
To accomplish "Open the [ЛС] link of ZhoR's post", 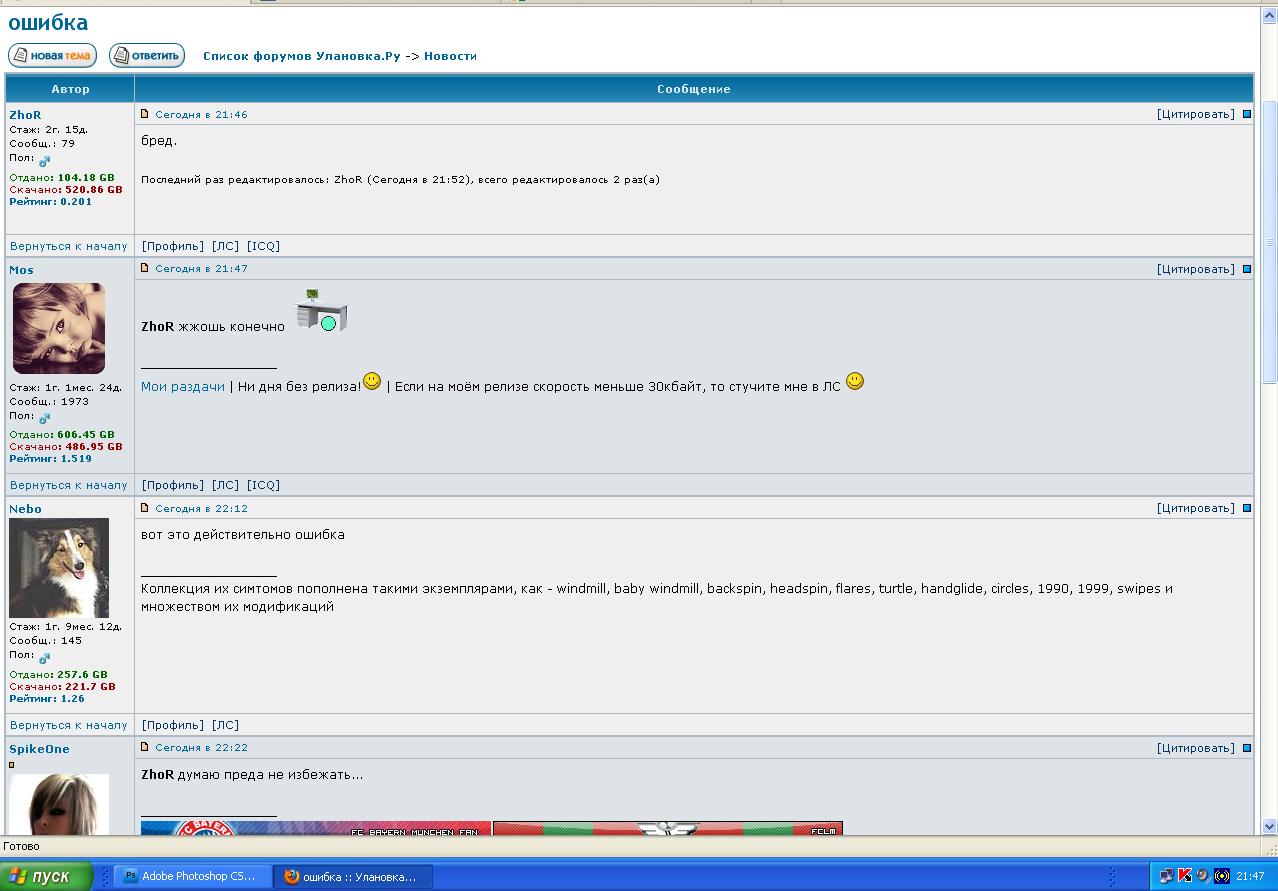I will point(225,246).
